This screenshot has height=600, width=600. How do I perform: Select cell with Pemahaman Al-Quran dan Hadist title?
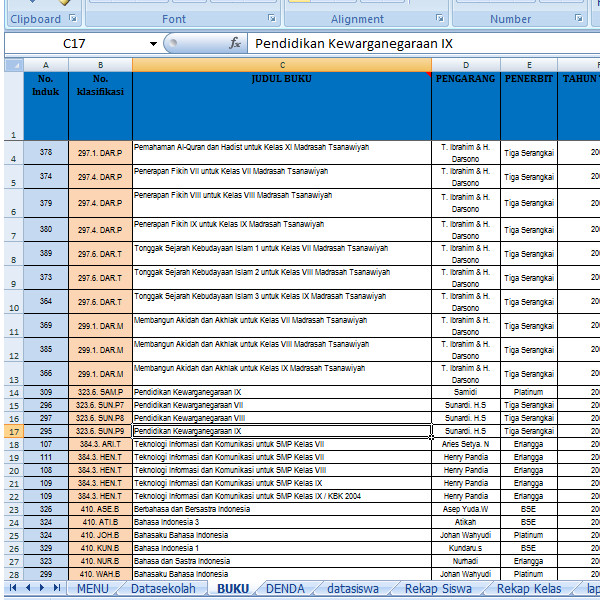(282, 153)
